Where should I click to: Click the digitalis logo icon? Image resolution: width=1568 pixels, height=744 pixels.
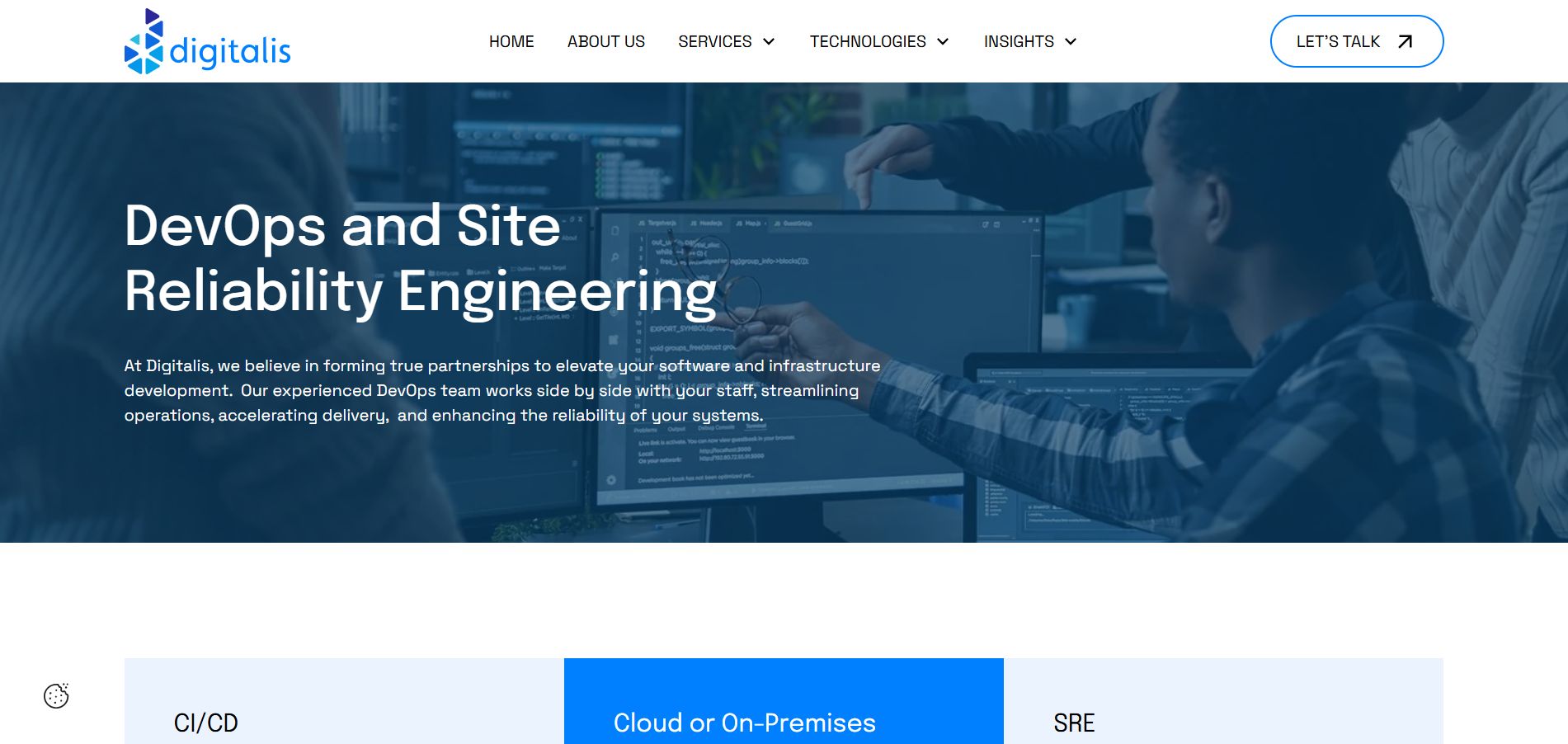tap(144, 40)
